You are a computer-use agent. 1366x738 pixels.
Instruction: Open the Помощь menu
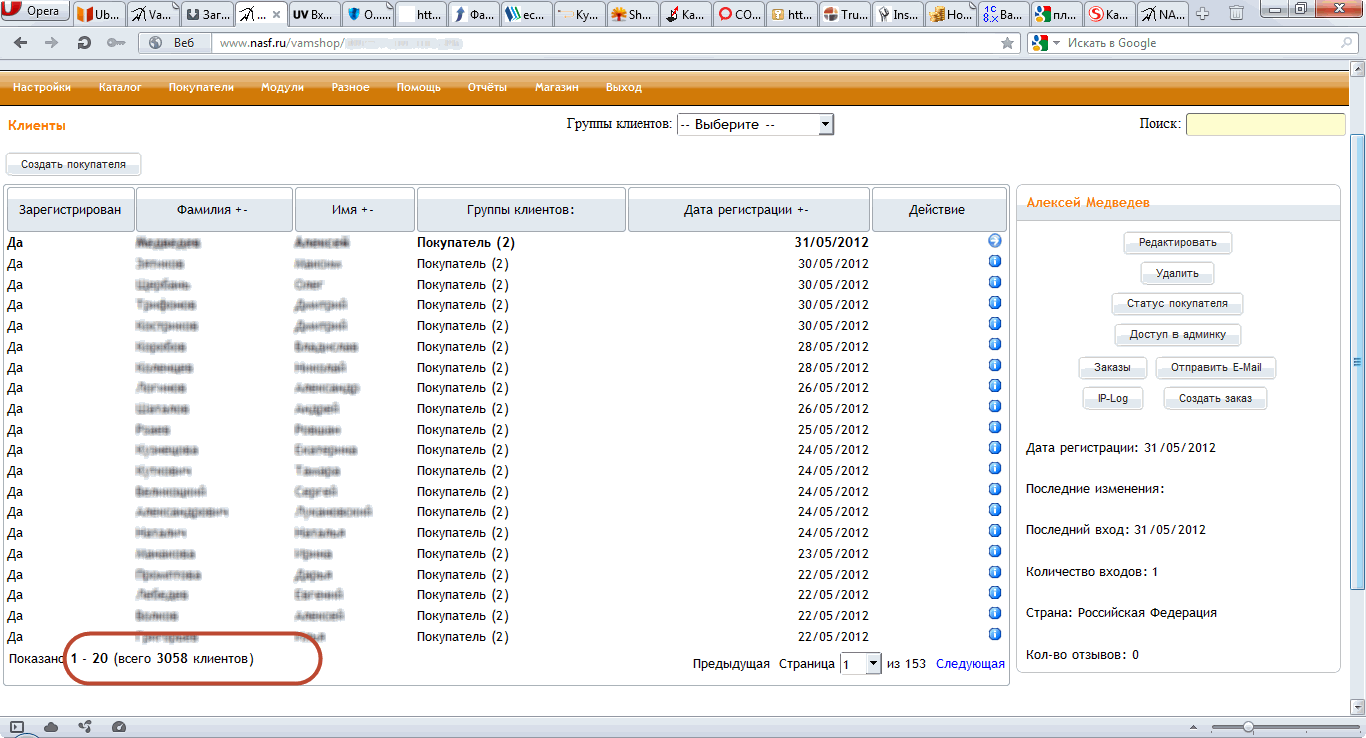[x=418, y=87]
